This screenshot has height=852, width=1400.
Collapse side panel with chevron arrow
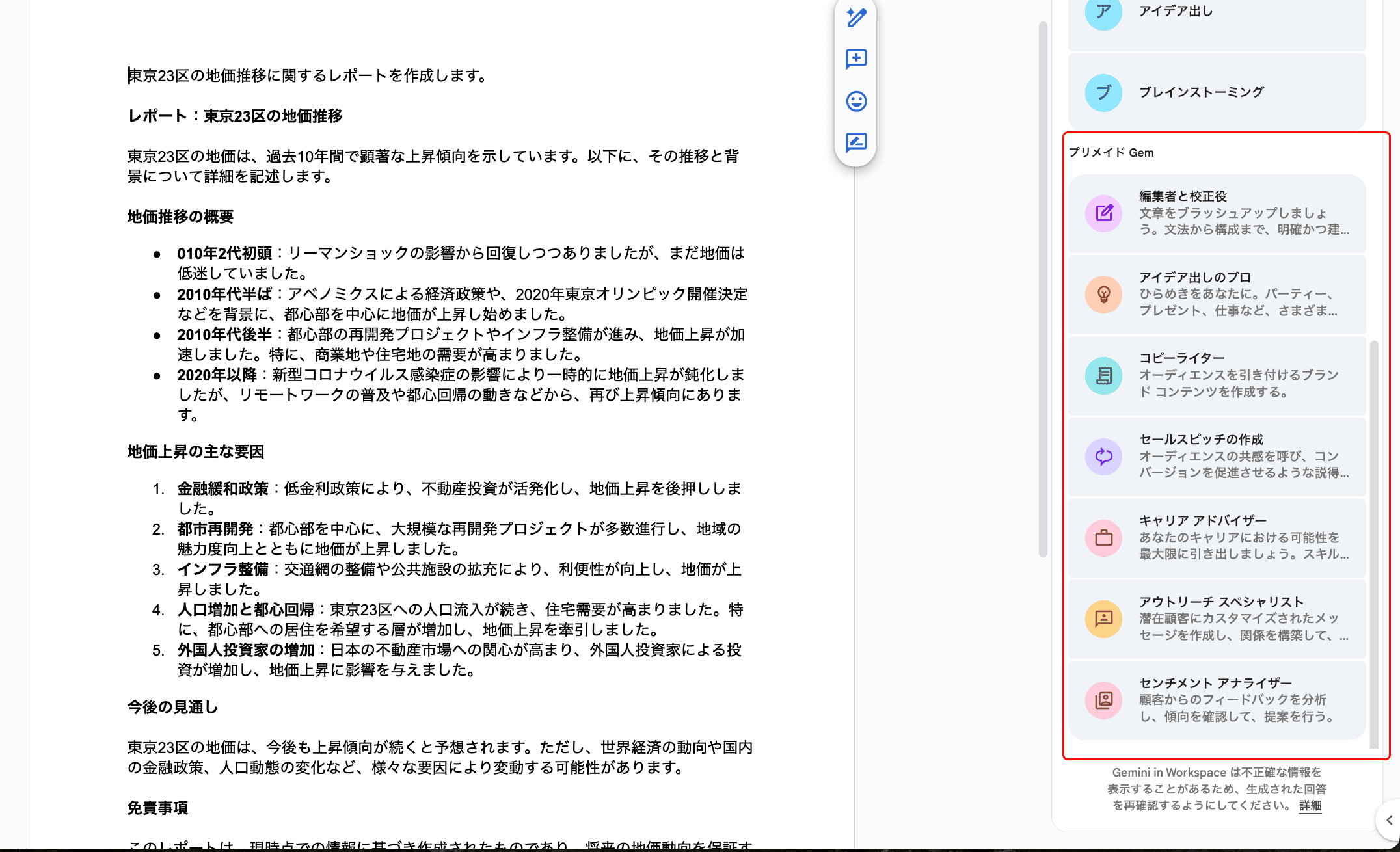tap(1389, 820)
